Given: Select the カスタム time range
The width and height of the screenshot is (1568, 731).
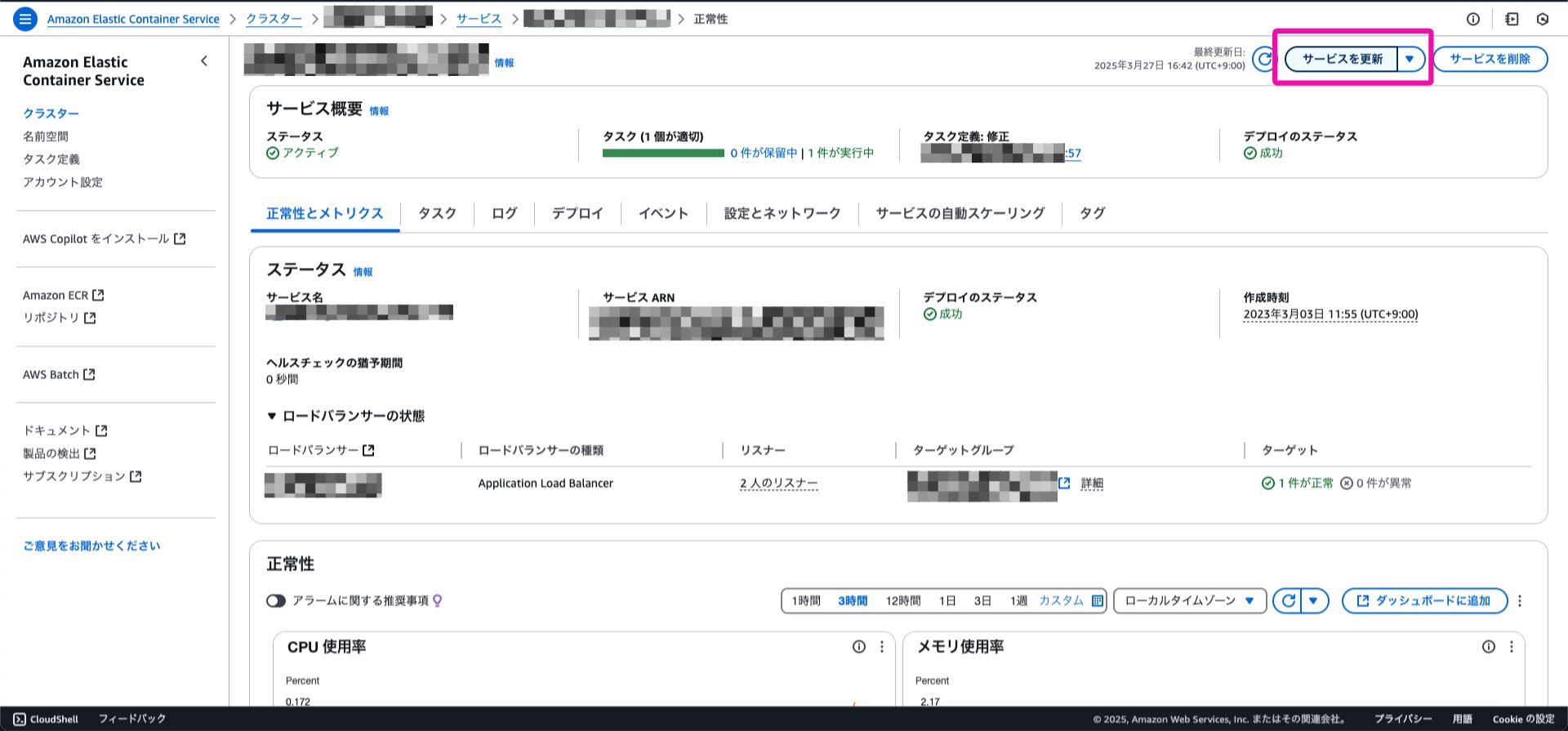Looking at the screenshot, I should coord(1061,601).
